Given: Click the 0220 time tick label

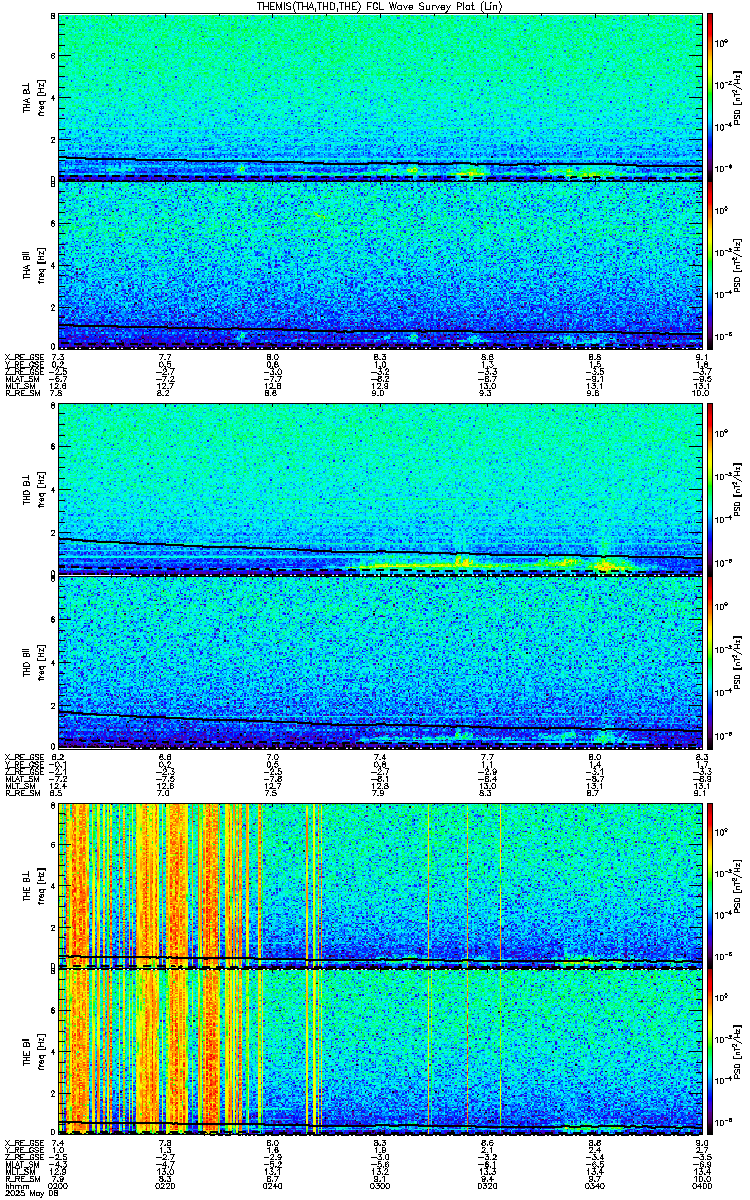Looking at the screenshot, I should [x=166, y=1185].
